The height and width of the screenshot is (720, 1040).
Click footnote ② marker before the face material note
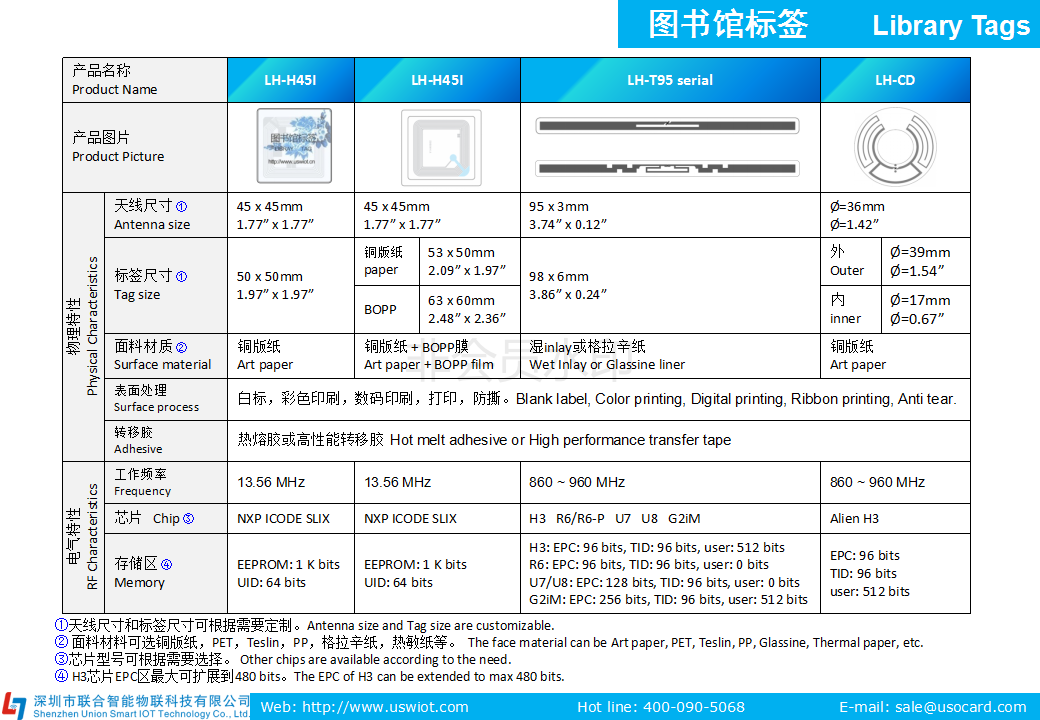tap(61, 642)
